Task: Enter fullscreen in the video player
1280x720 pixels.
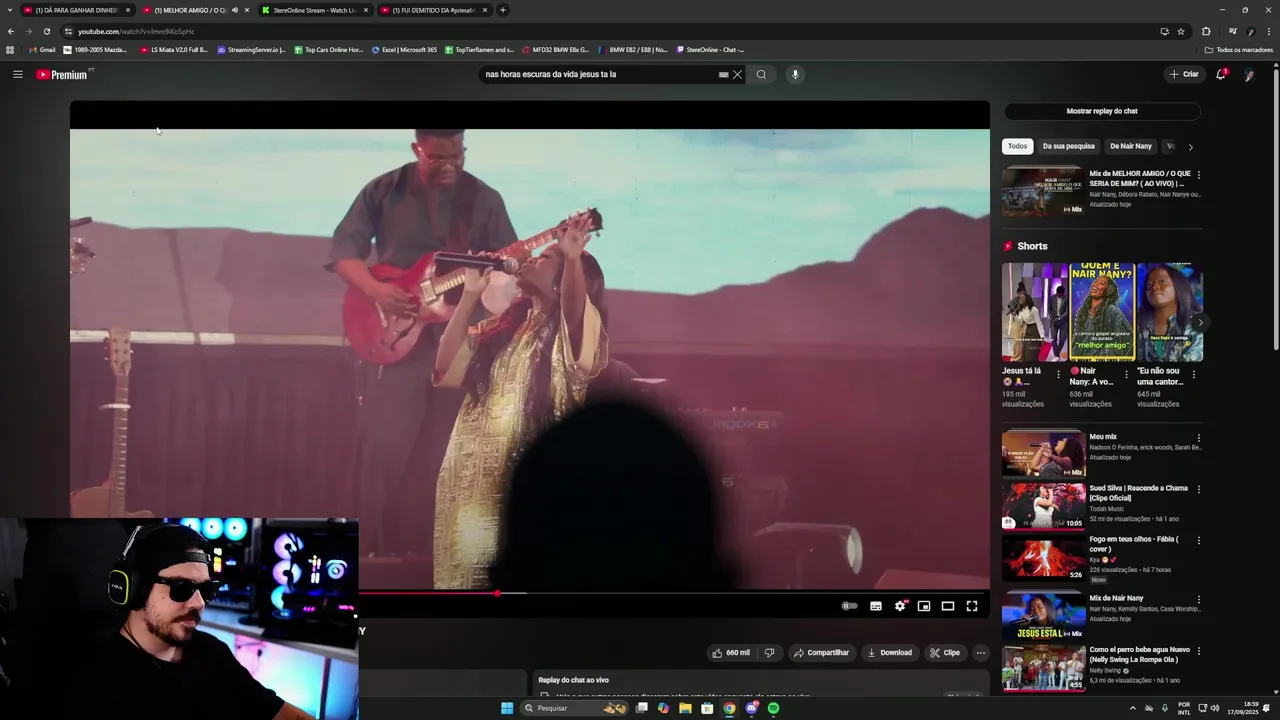Action: 972,606
